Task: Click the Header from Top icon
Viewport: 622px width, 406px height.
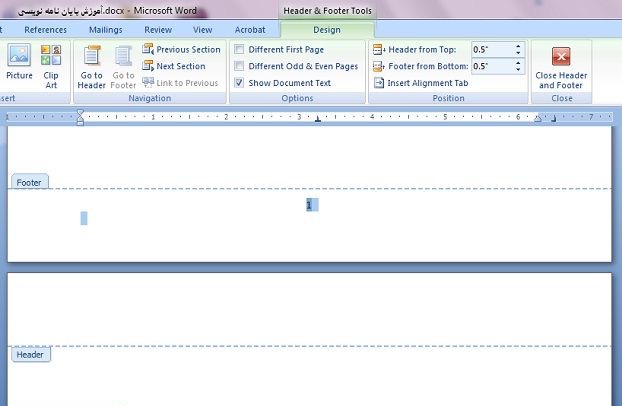Action: tap(379, 49)
